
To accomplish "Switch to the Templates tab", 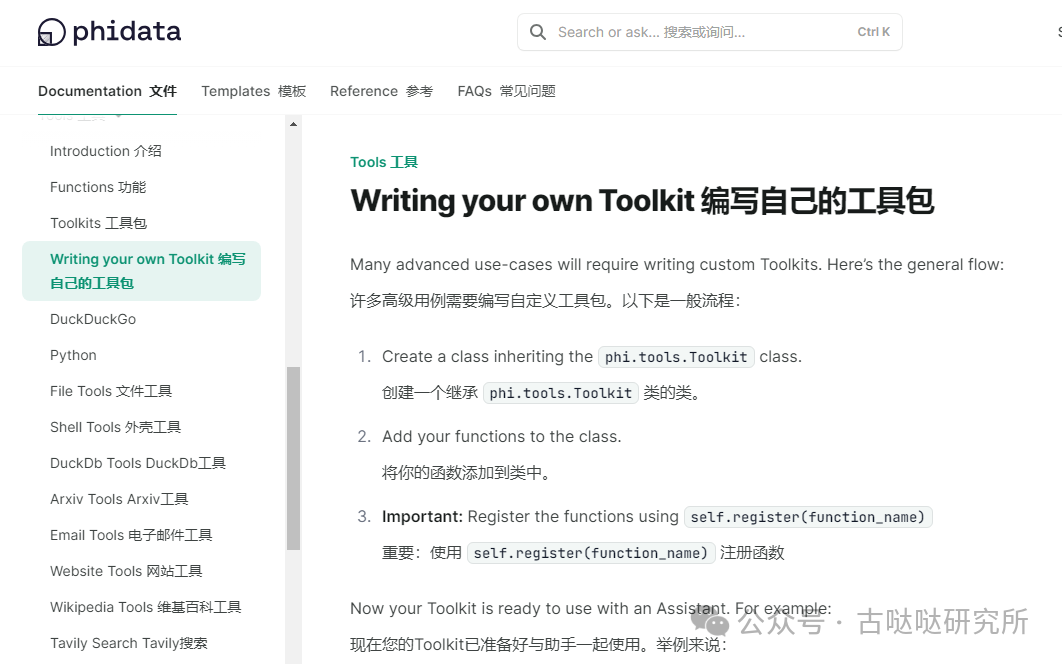I will pyautogui.click(x=253, y=91).
